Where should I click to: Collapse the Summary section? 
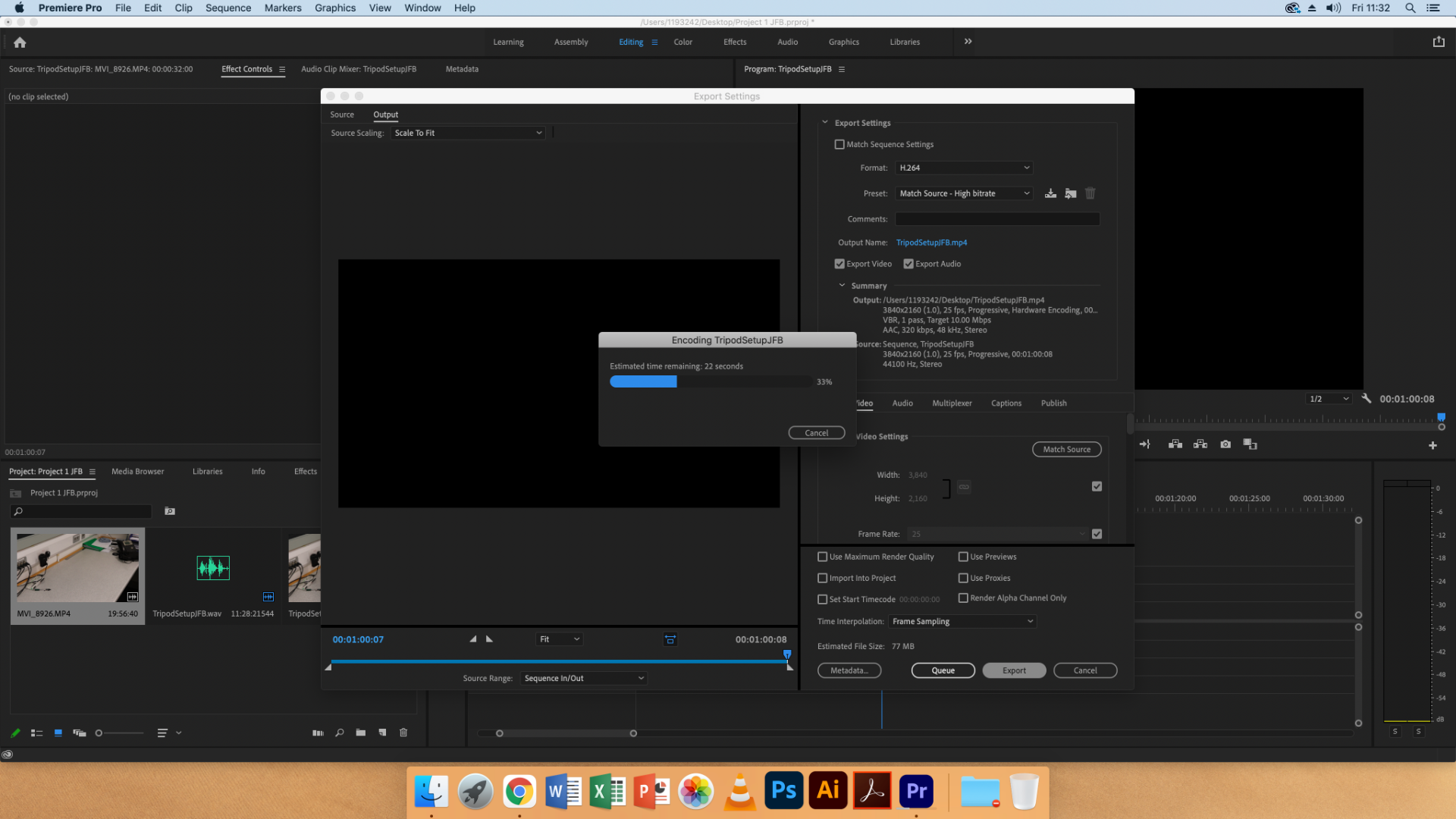(x=842, y=285)
